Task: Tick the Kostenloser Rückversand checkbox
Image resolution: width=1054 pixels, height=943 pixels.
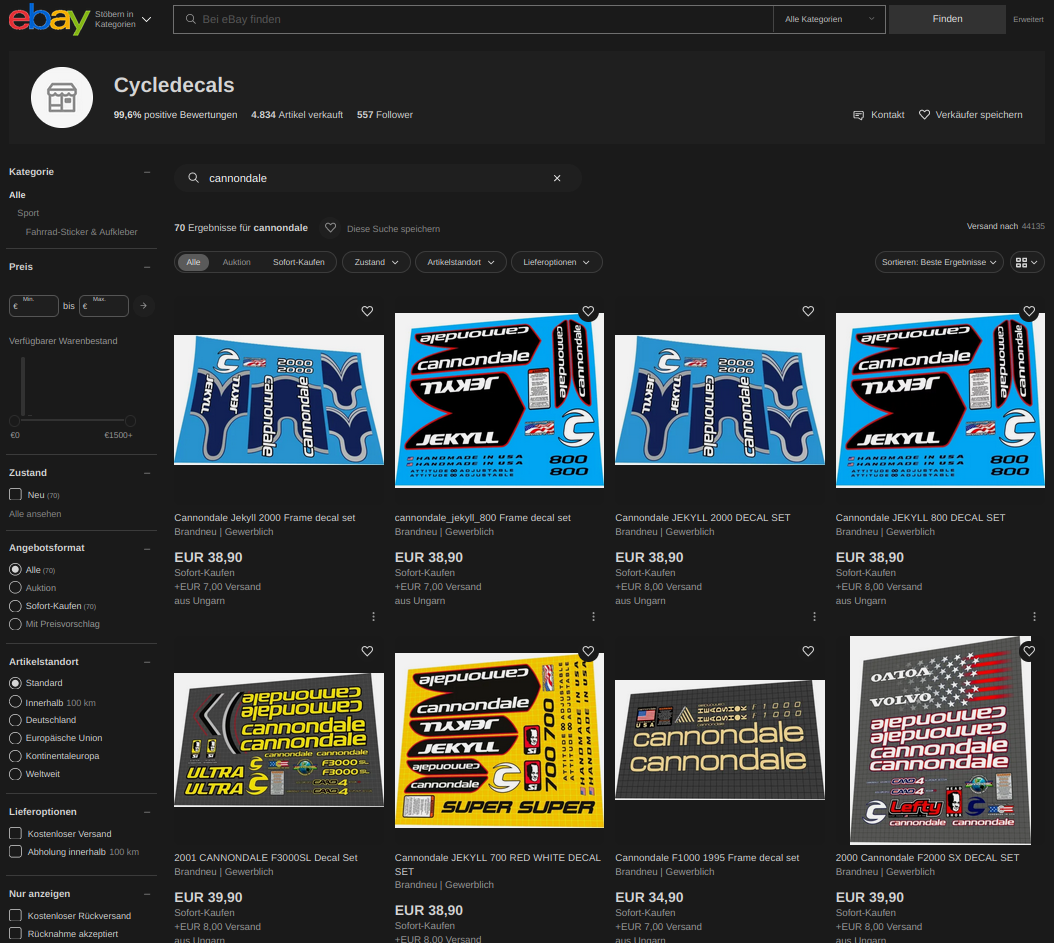Action: tap(15, 915)
